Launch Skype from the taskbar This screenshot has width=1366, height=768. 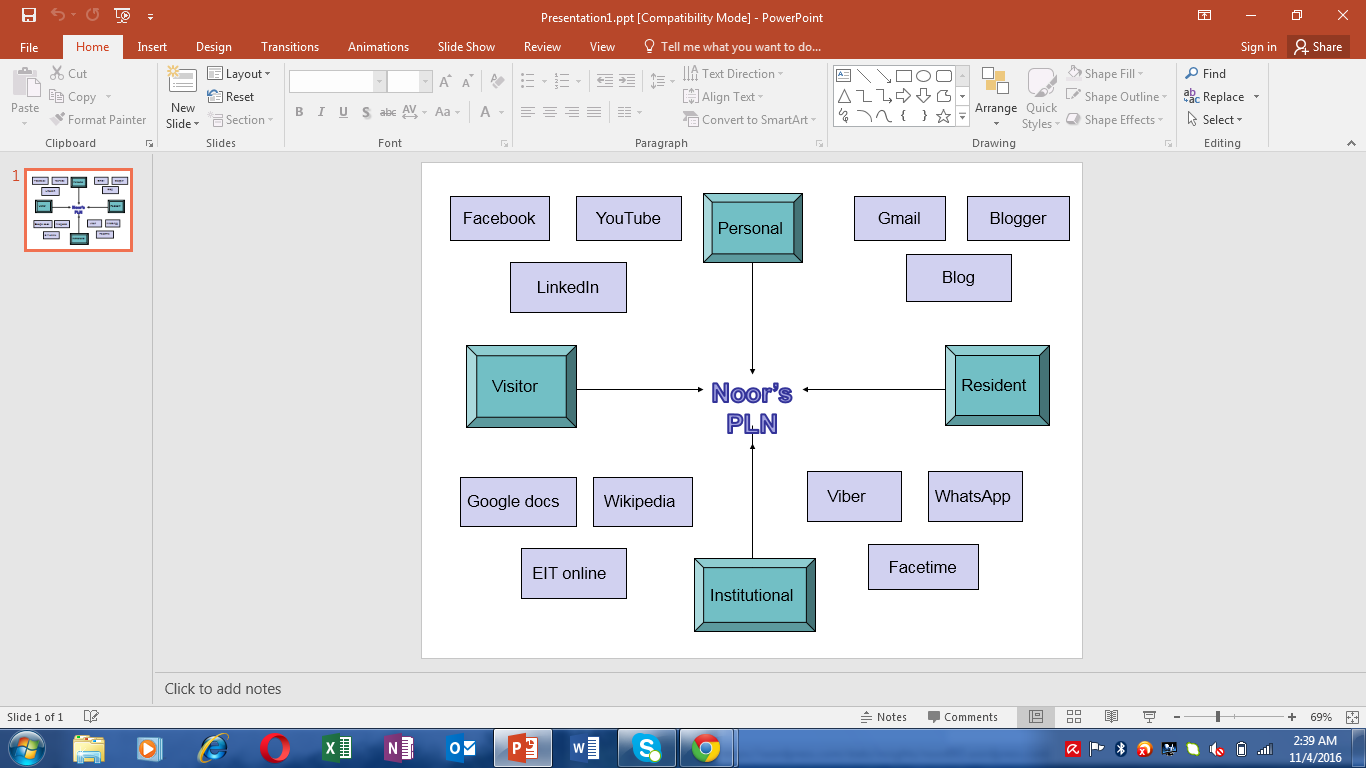(645, 748)
